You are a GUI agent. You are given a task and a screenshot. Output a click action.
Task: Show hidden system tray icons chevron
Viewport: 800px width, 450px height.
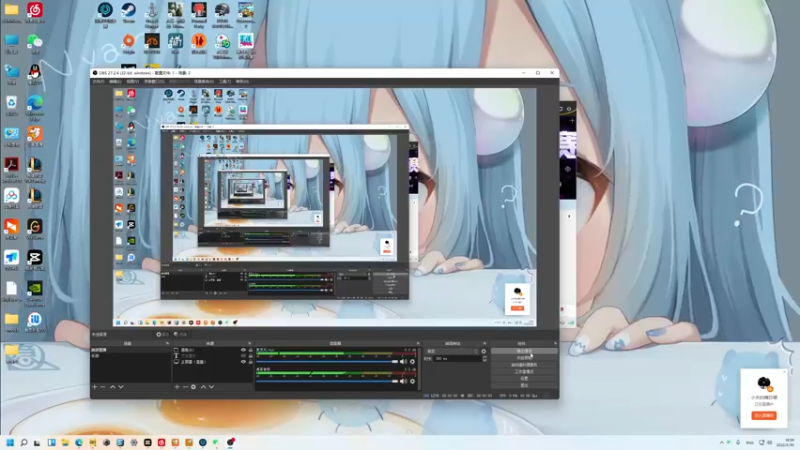(x=721, y=442)
